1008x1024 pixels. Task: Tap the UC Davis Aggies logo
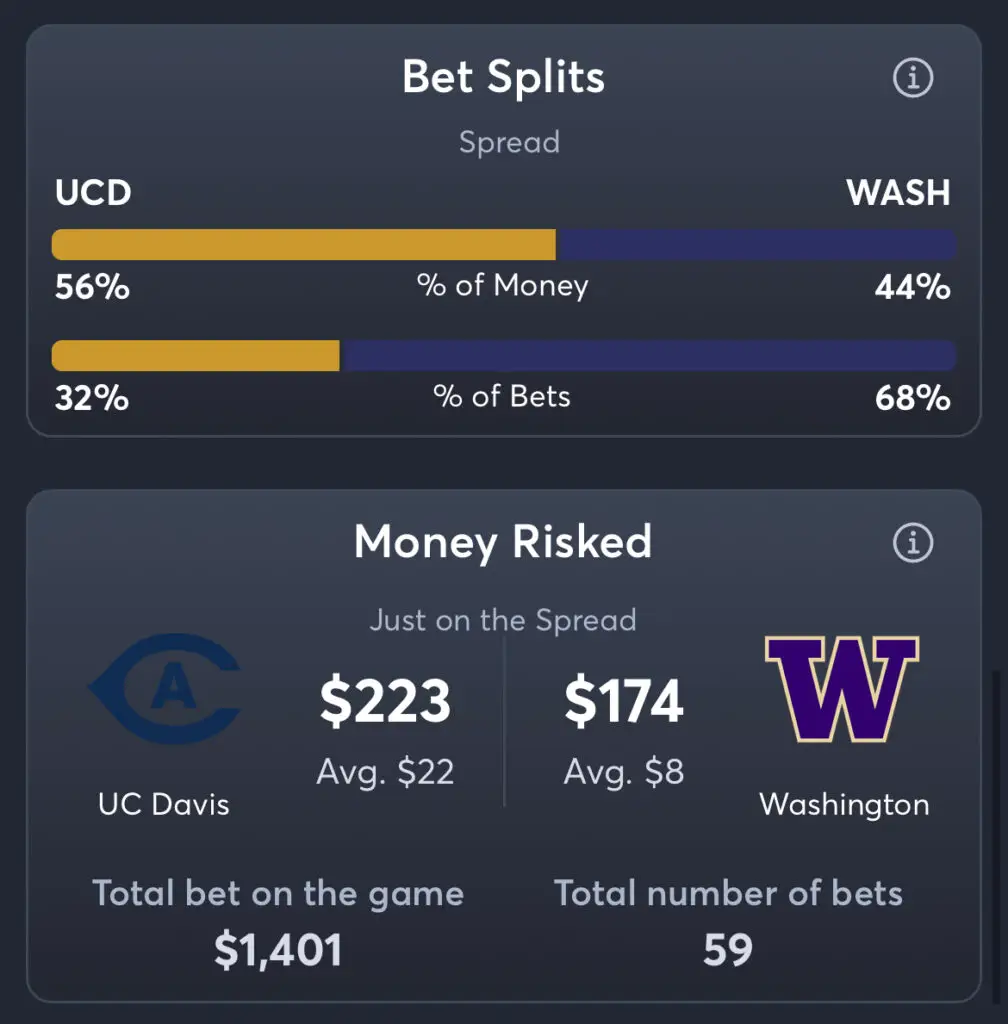[x=165, y=689]
